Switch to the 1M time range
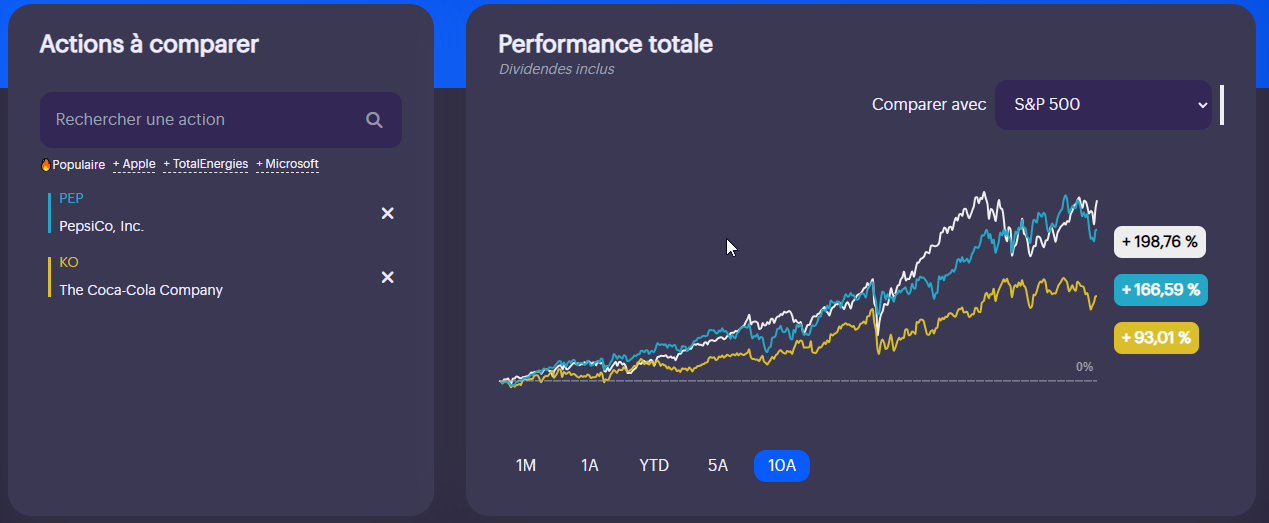1269x523 pixels. (526, 465)
